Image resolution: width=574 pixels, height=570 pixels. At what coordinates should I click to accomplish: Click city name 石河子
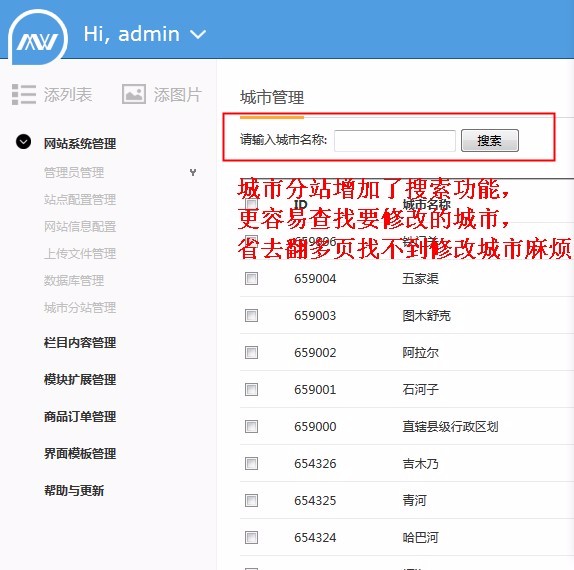click(x=420, y=390)
